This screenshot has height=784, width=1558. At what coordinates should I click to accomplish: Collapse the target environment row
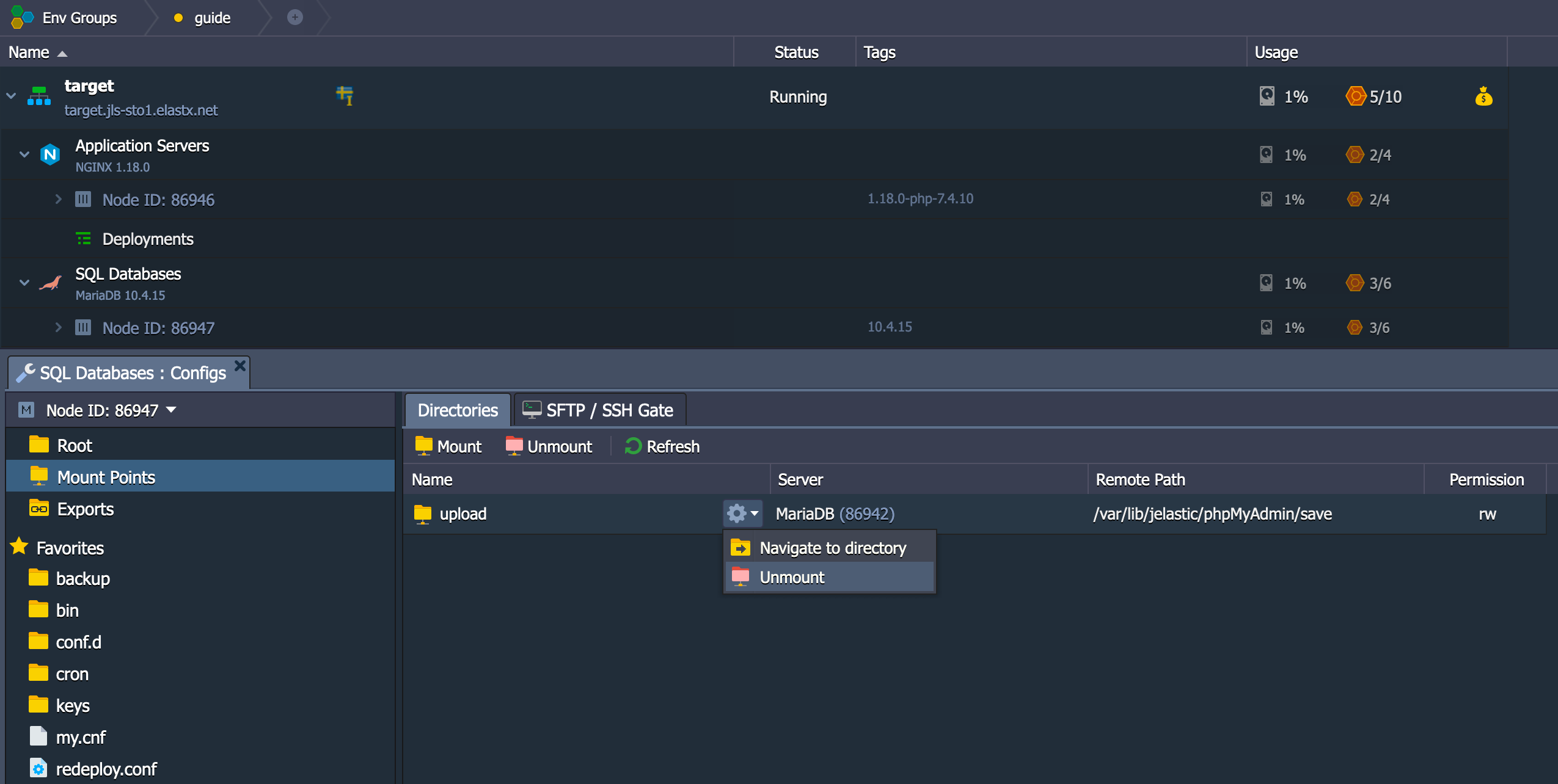11,96
